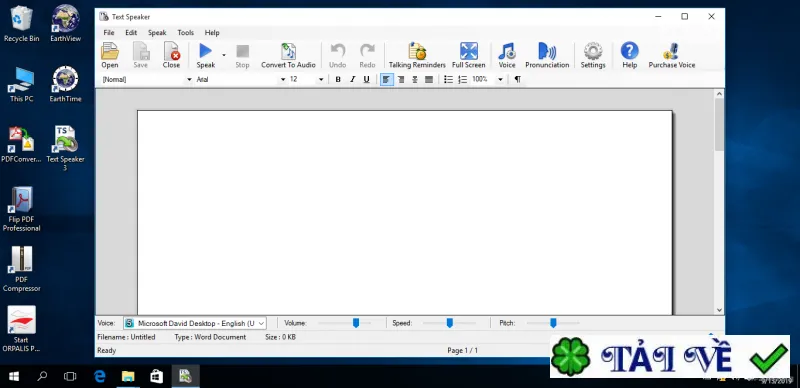Select the Recycle Bin desktop icon
This screenshot has height=388, width=800.
pyautogui.click(x=21, y=24)
